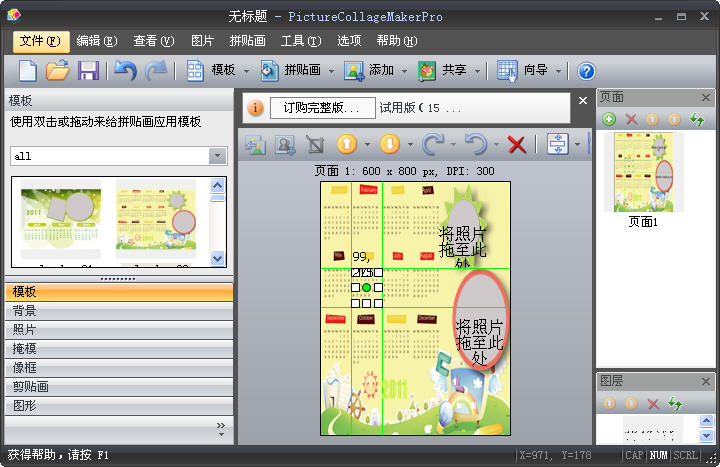The width and height of the screenshot is (720, 467).
Task: Click the 拼贴画 collage toolbar icon
Action: tap(269, 71)
